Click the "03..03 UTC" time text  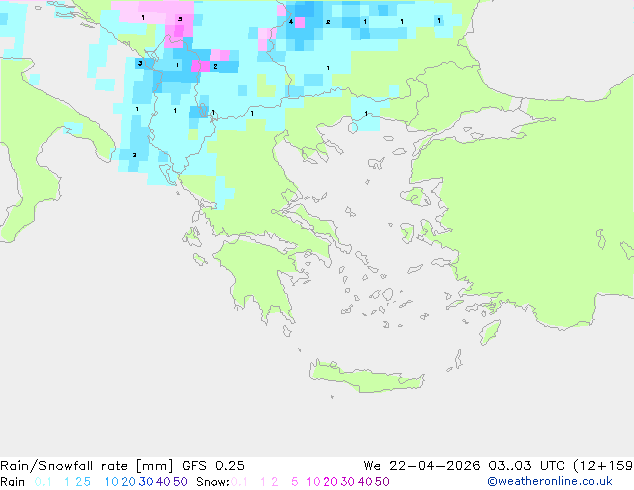tap(527, 466)
